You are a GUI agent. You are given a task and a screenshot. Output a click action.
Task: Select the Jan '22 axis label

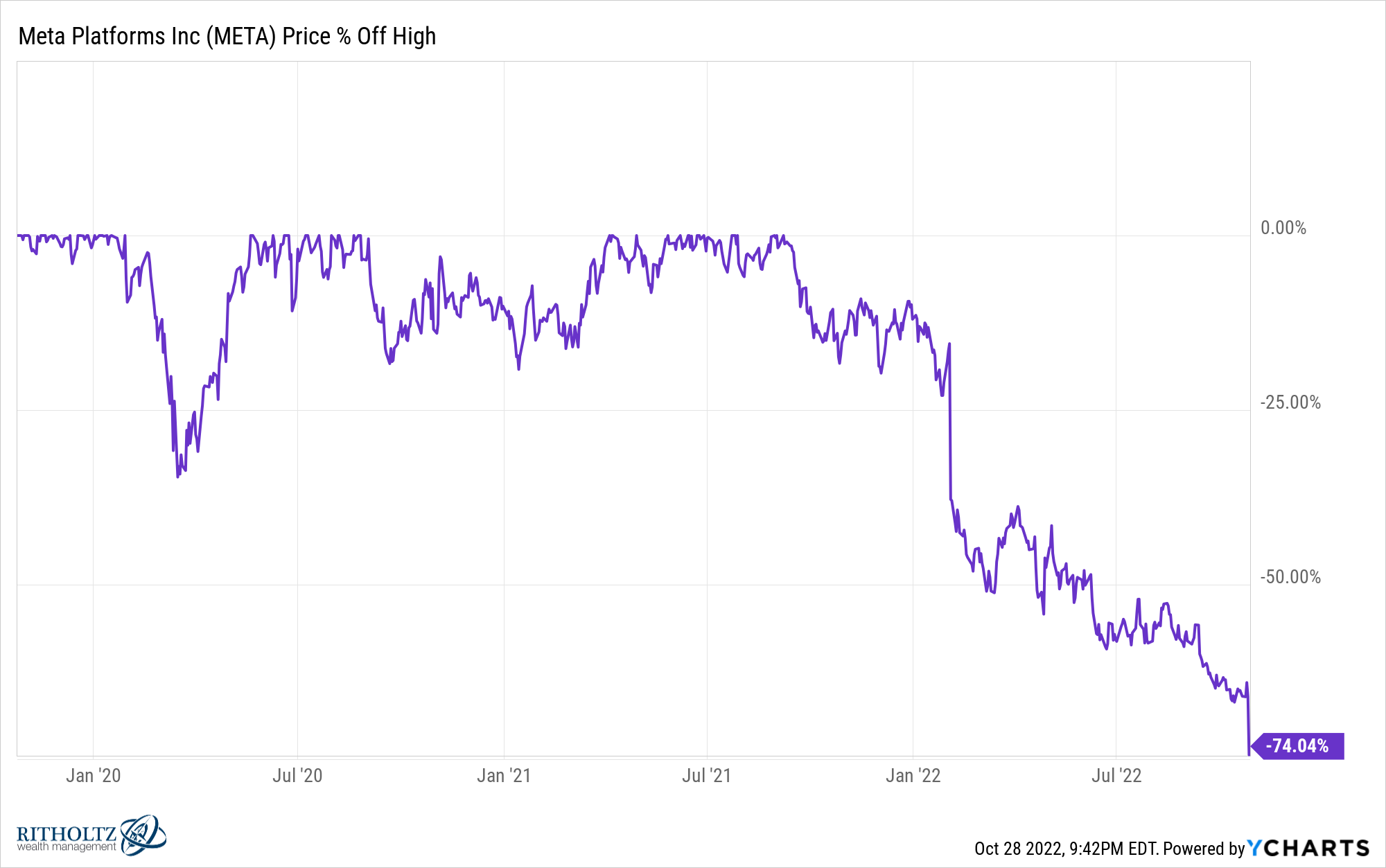pos(913,775)
